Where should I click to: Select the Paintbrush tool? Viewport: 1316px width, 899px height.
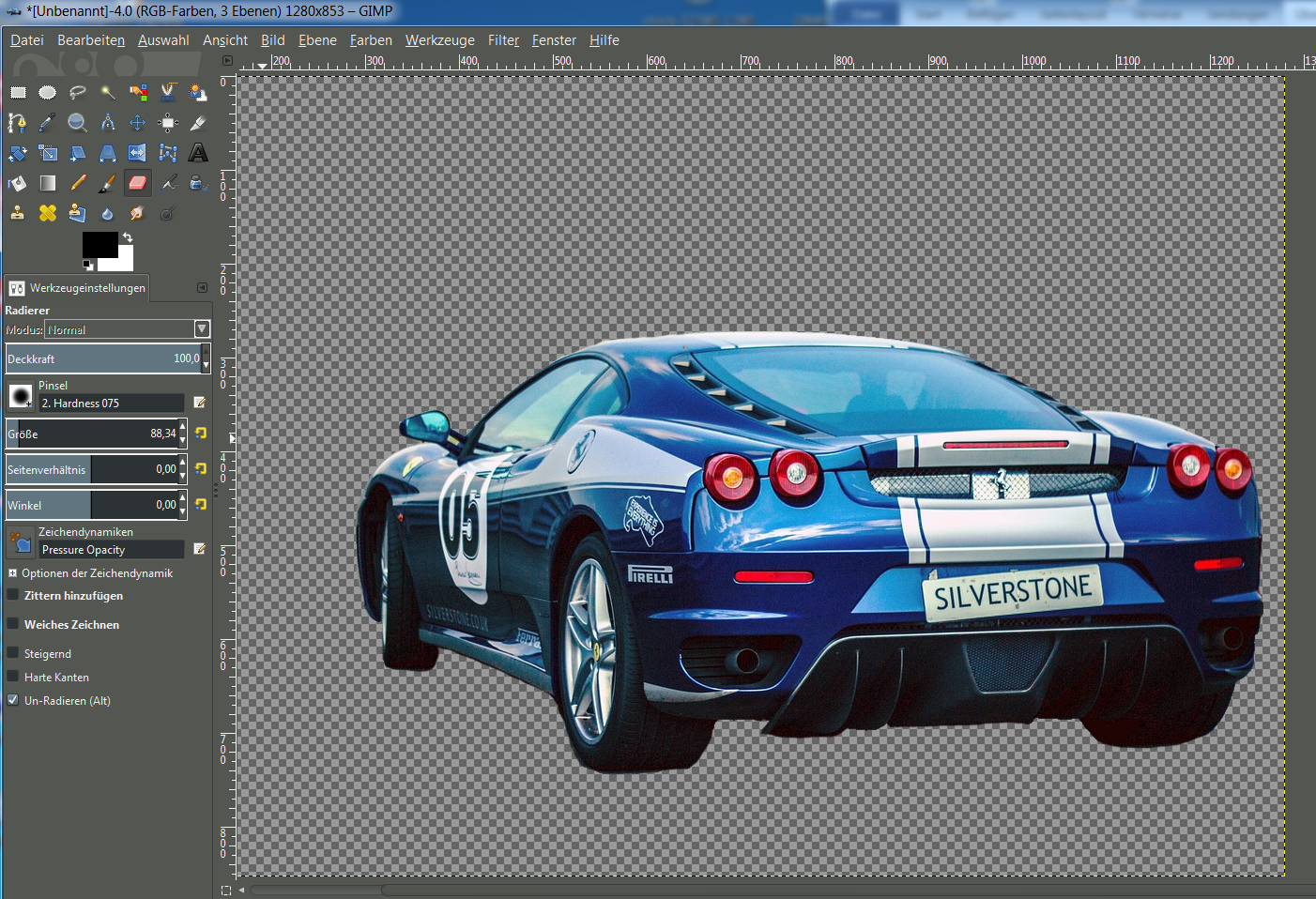(x=108, y=183)
